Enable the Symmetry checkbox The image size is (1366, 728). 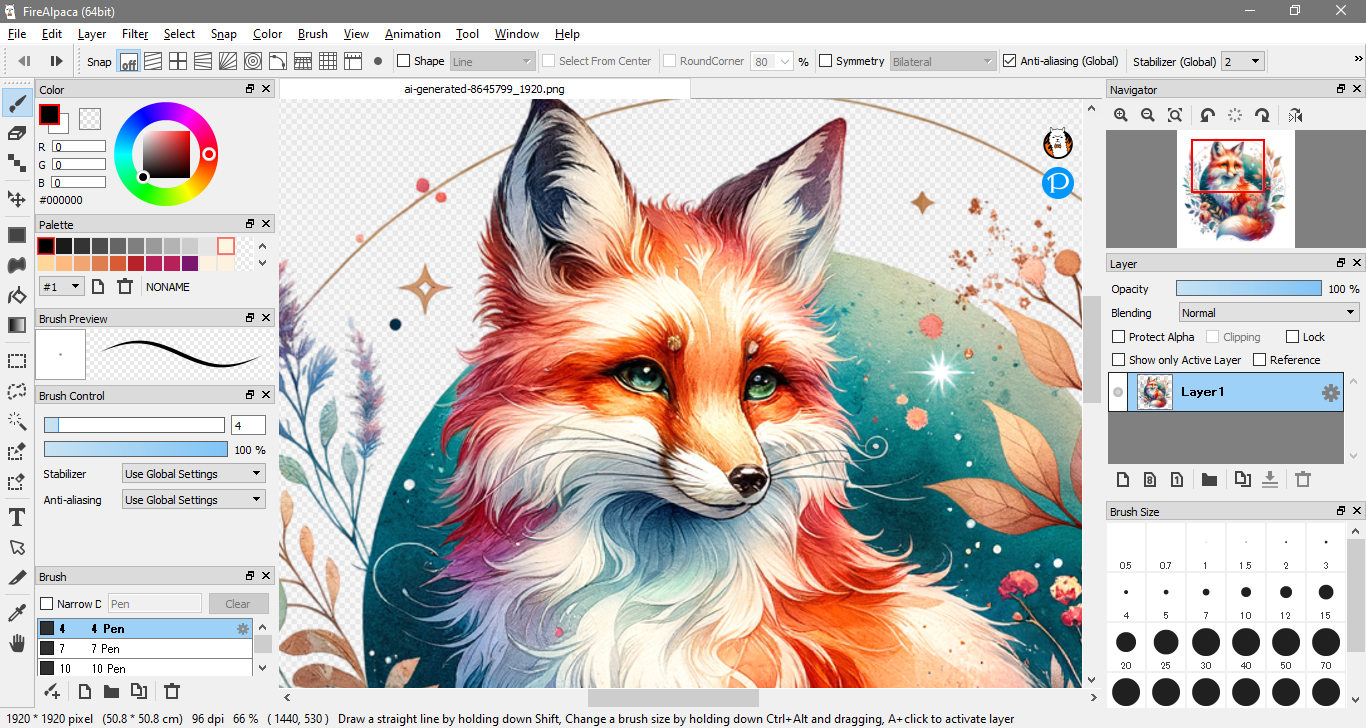tap(826, 61)
